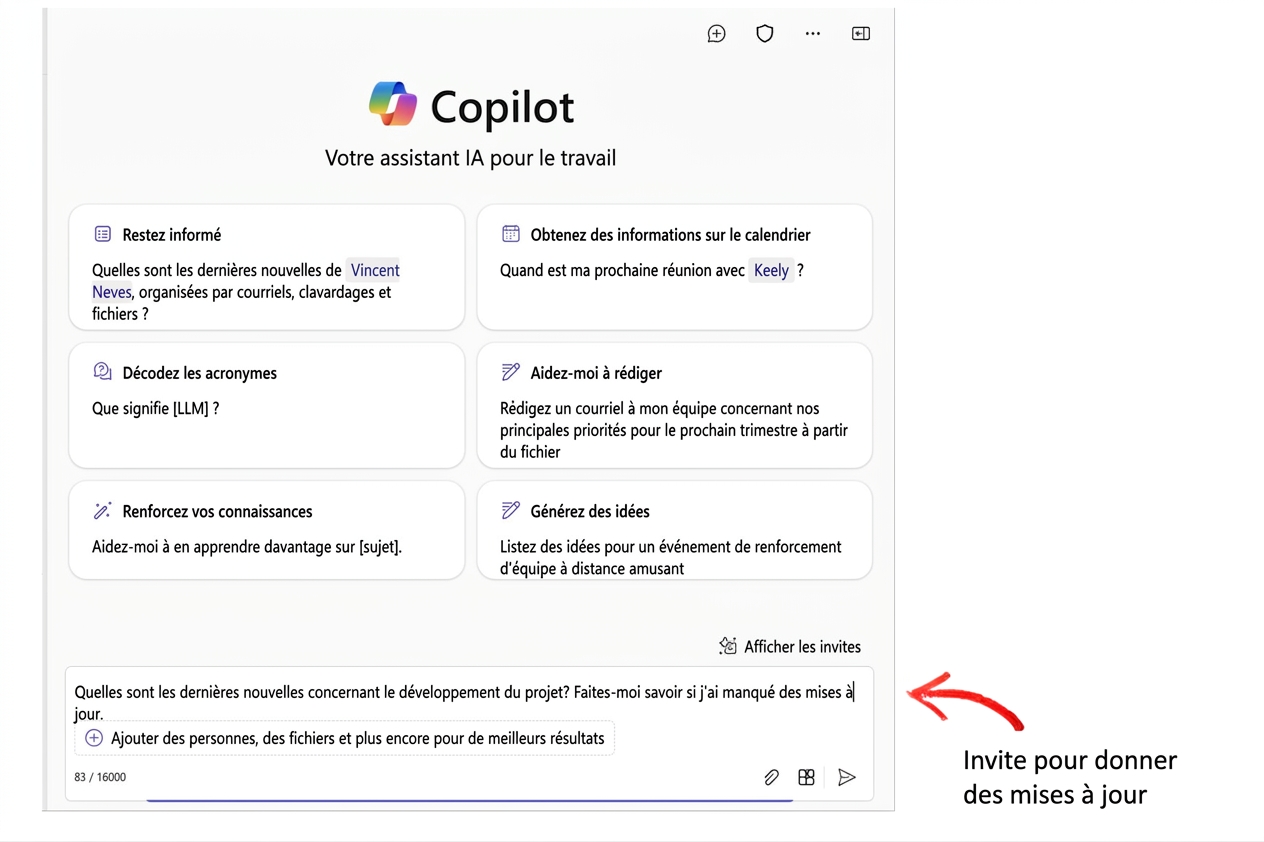Click the paperclip attach icon
The width and height of the screenshot is (1264, 842).
tap(771, 777)
